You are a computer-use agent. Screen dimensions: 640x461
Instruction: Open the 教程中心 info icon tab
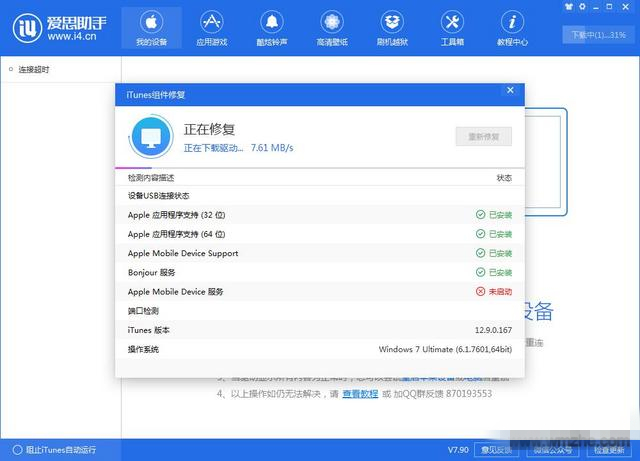tap(512, 28)
